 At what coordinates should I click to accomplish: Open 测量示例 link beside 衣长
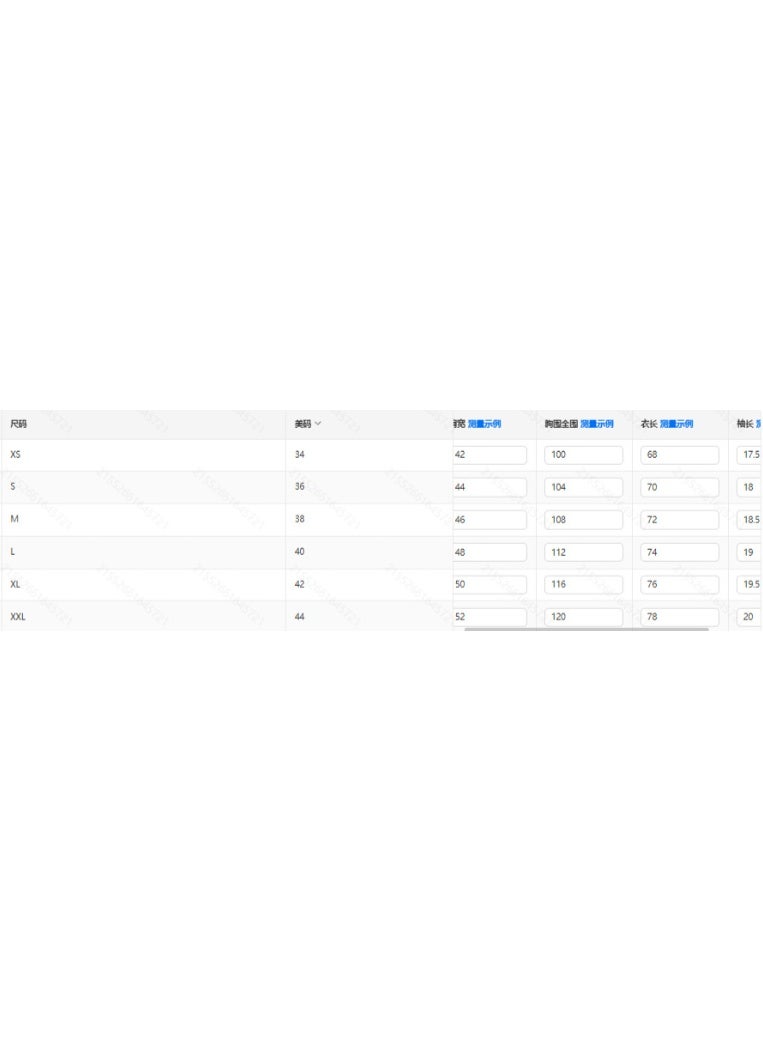point(676,424)
